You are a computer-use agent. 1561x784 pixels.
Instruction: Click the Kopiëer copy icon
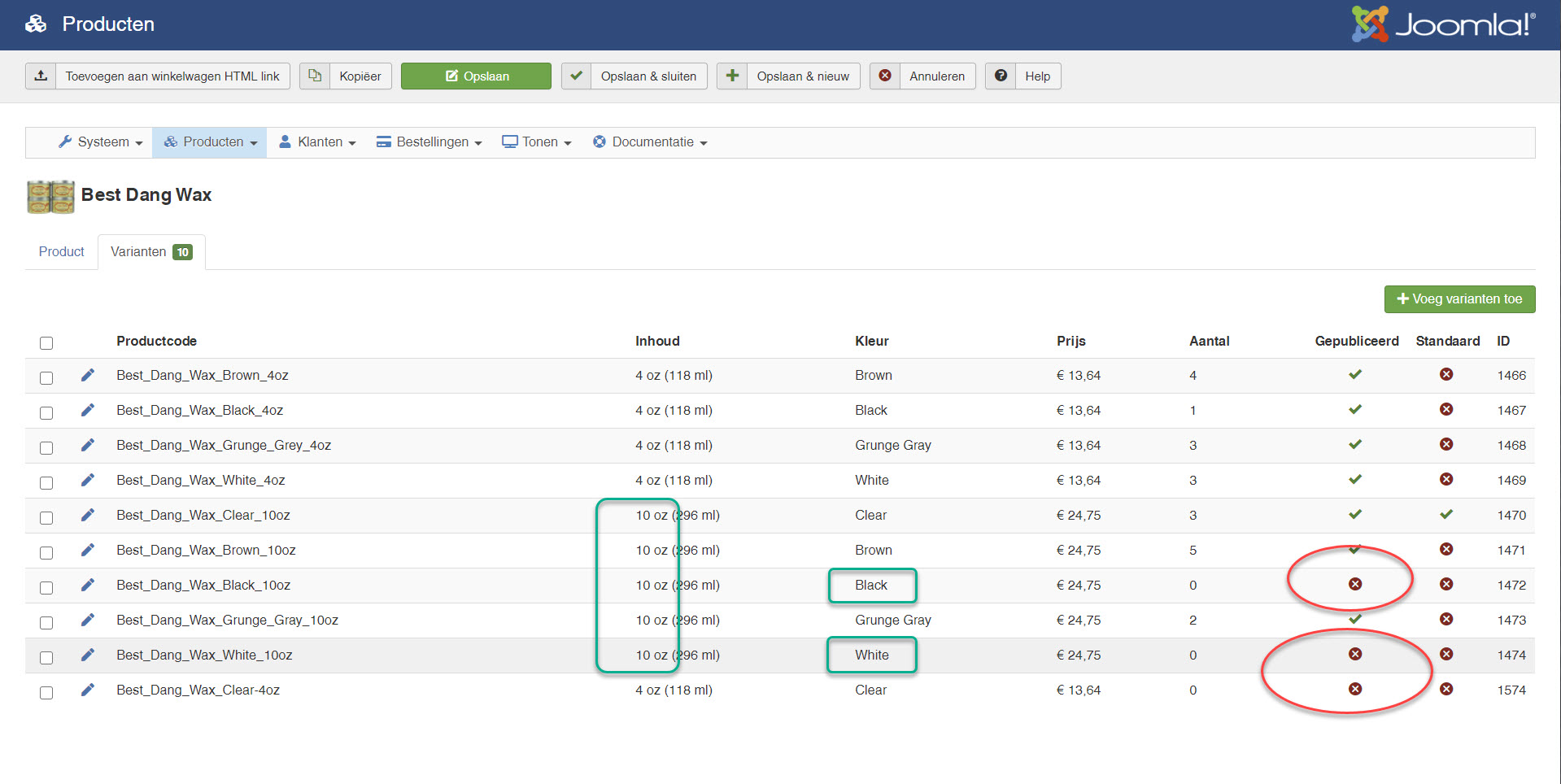click(x=315, y=76)
